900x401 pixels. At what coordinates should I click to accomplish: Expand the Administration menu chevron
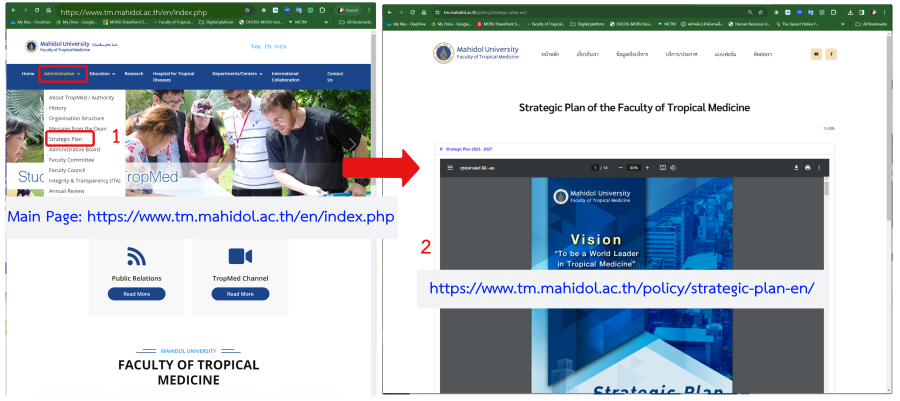point(79,74)
